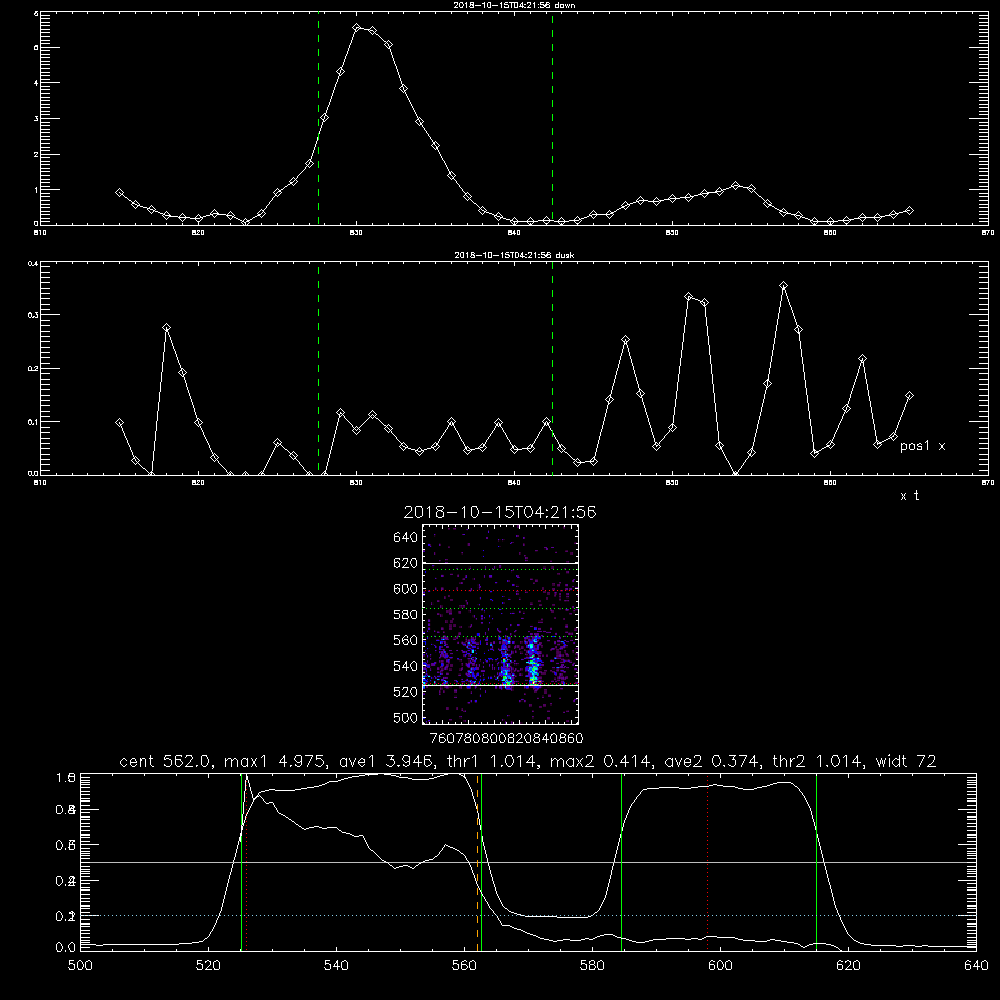
Task: Click the x-axis label '580' of the bottom plot
Action: click(592, 966)
